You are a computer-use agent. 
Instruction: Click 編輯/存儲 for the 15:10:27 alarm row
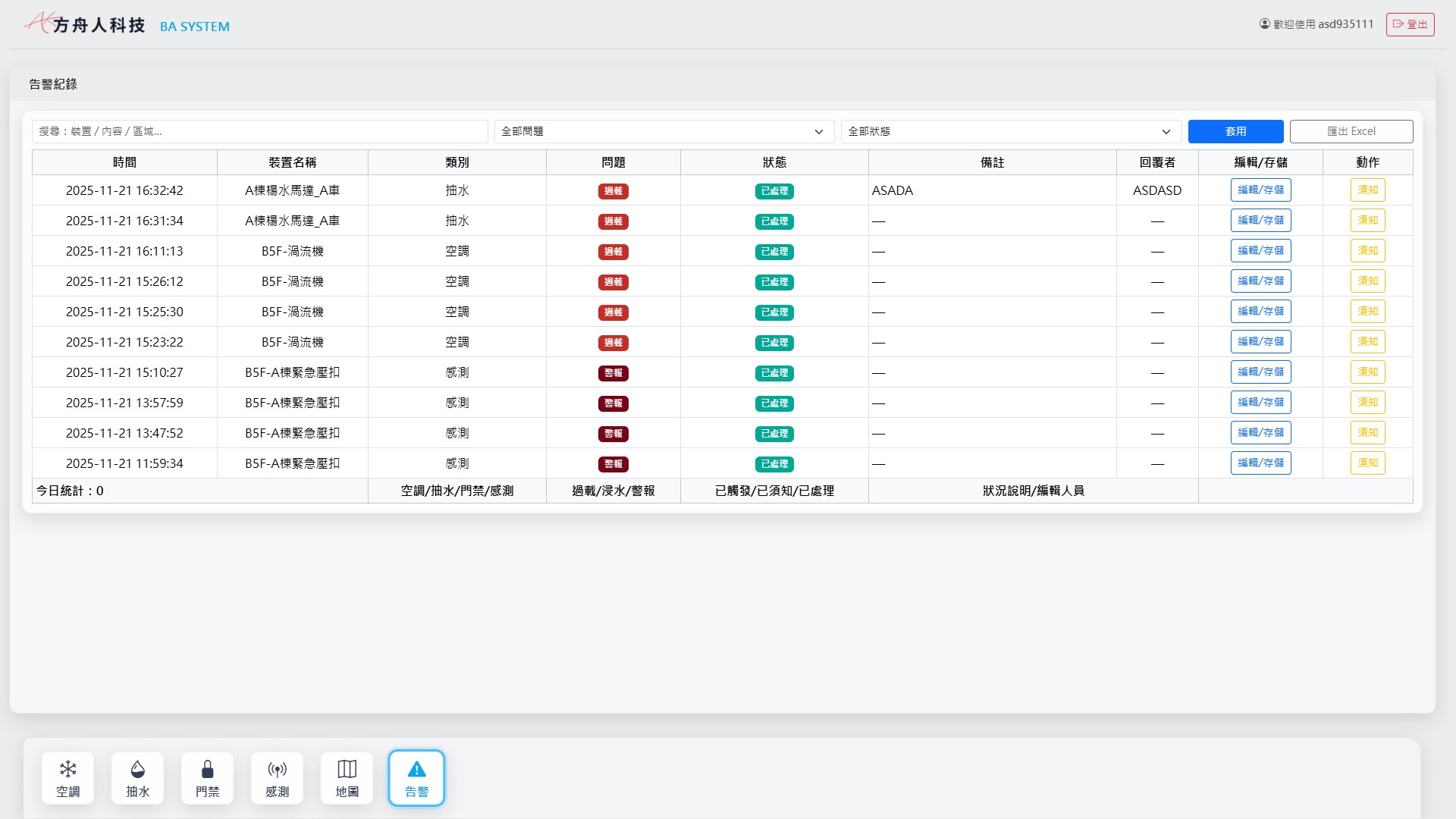1260,372
